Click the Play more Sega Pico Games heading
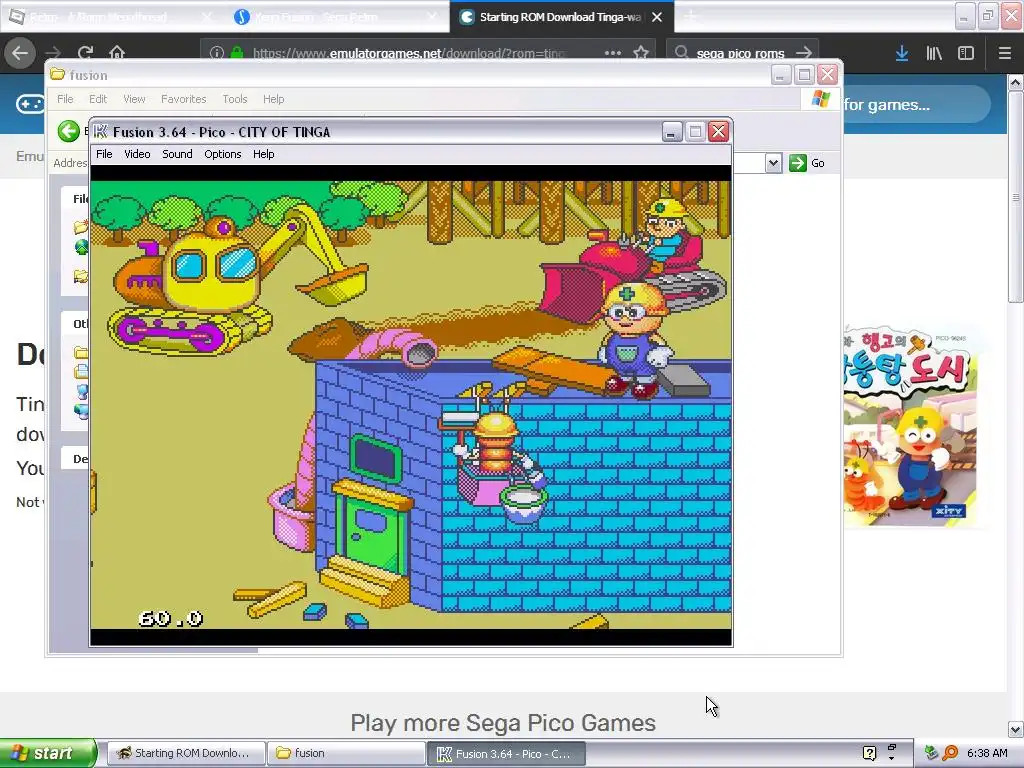1024x768 pixels. [503, 723]
